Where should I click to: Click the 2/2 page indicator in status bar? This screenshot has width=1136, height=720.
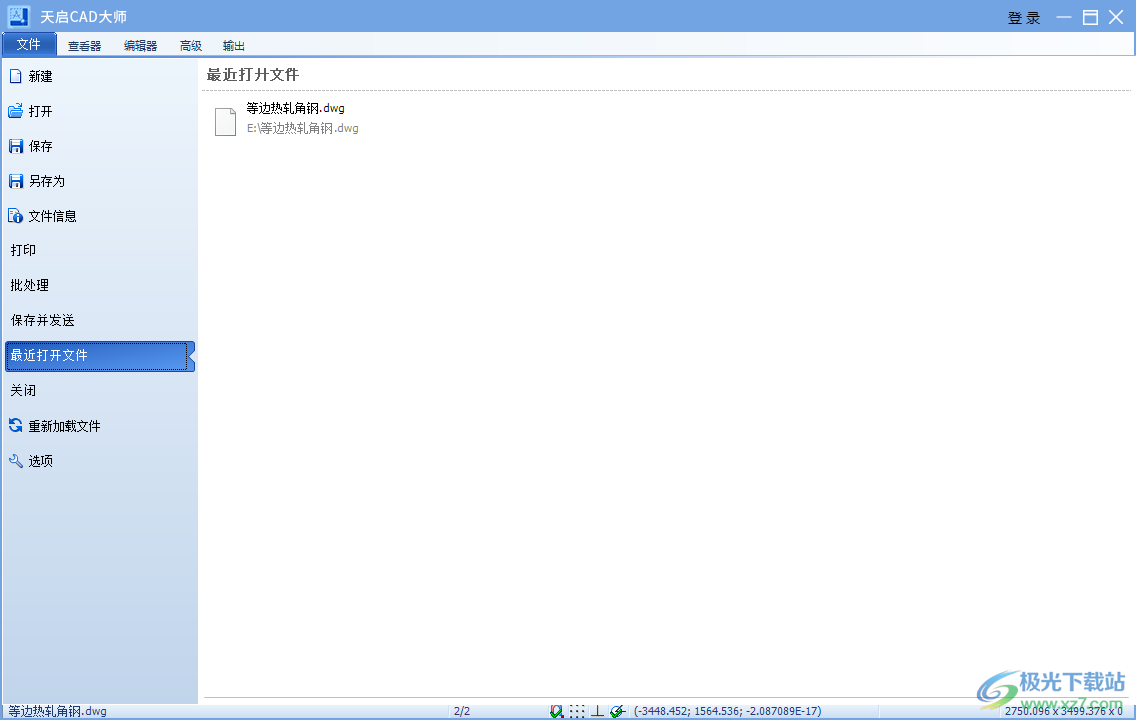click(x=462, y=712)
